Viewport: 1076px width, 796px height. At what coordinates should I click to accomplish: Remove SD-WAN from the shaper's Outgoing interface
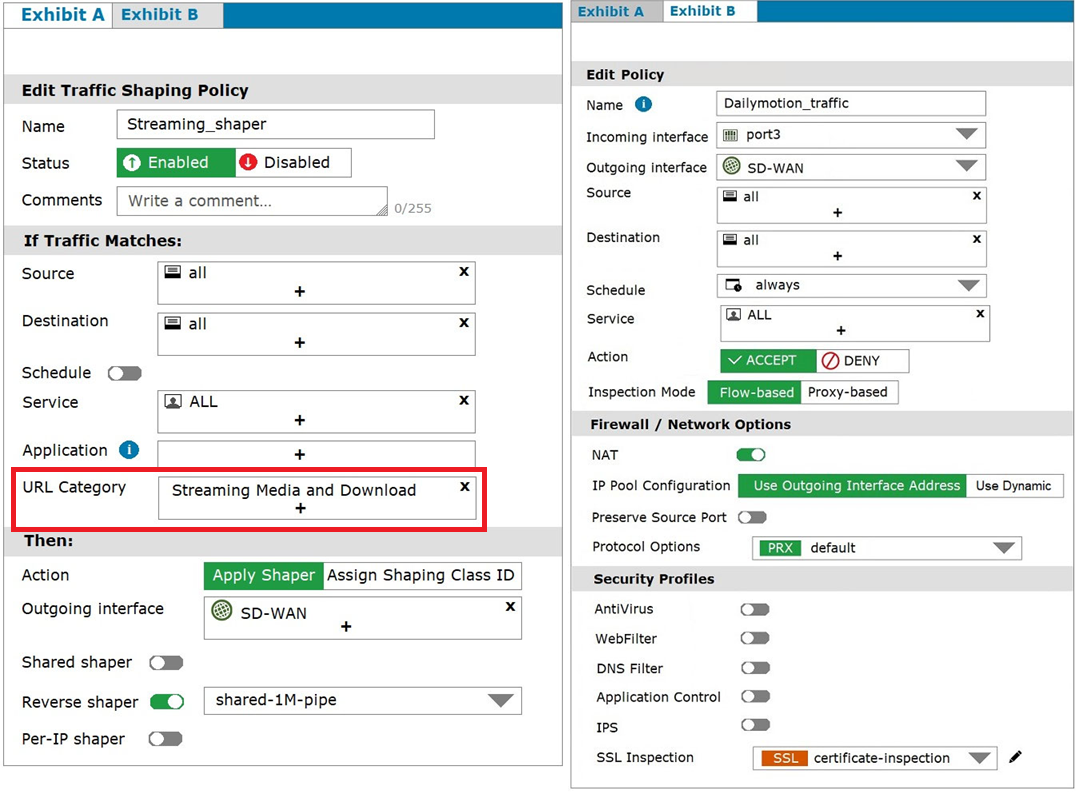pos(510,607)
